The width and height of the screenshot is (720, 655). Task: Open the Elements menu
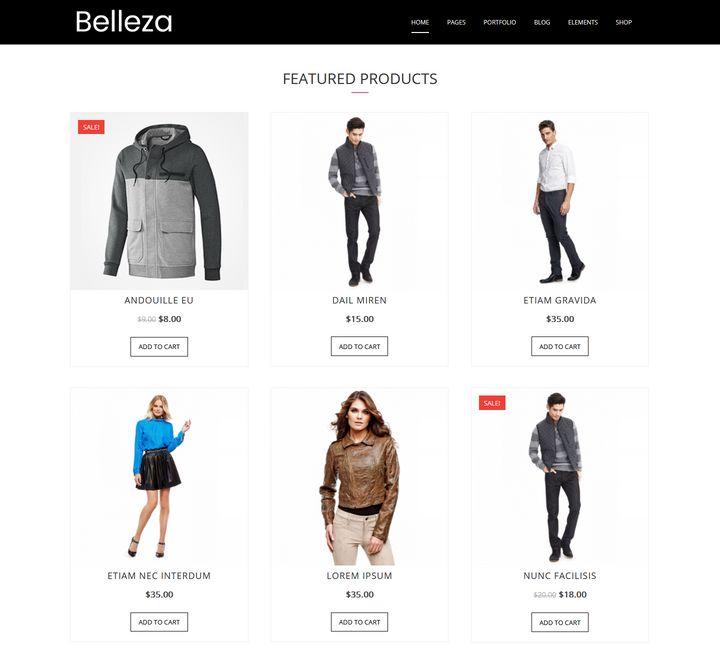click(583, 22)
